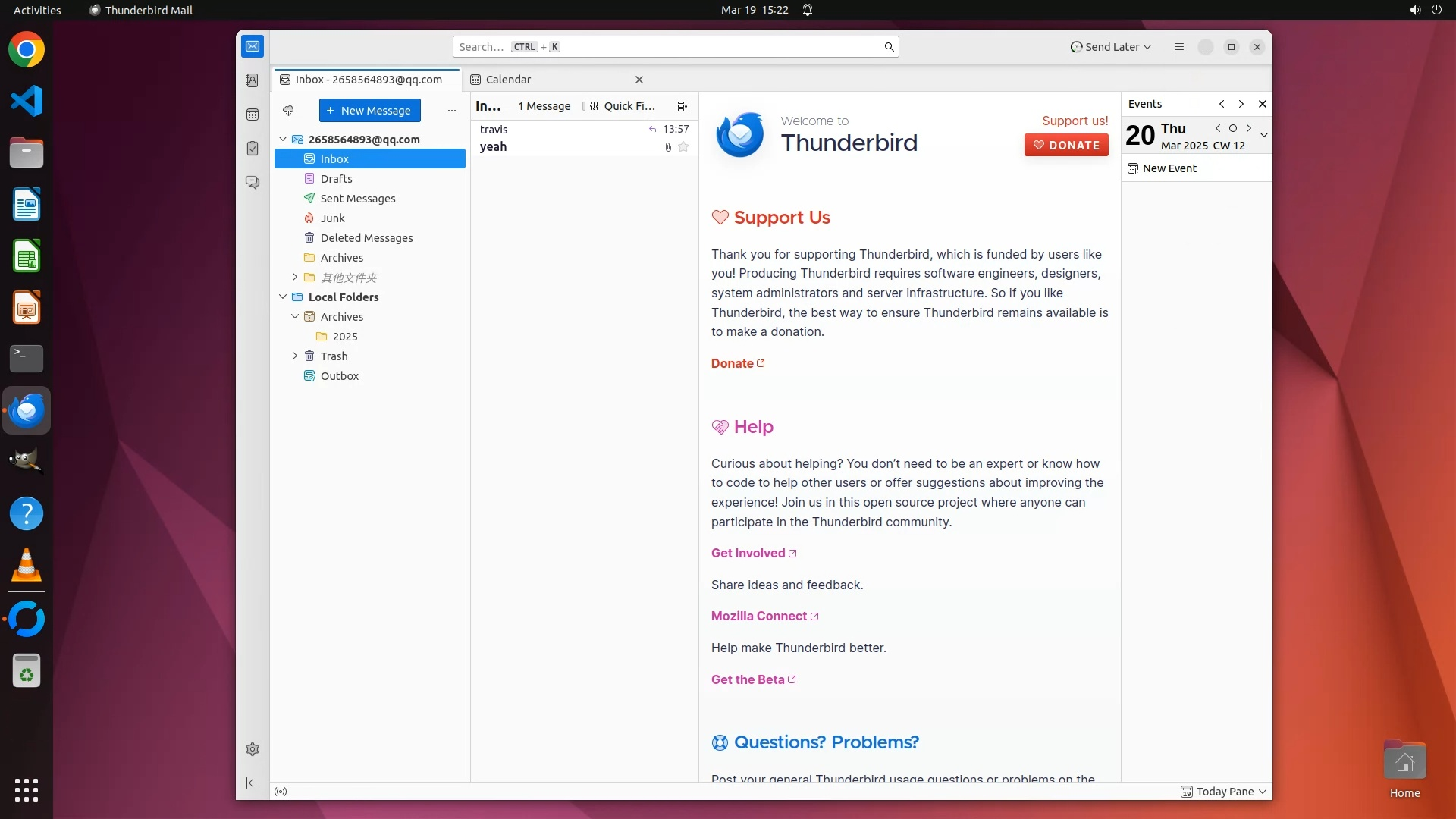This screenshot has height=819, width=1456.
Task: Collapse the 2658564893@qq.com account tree
Action: click(283, 140)
